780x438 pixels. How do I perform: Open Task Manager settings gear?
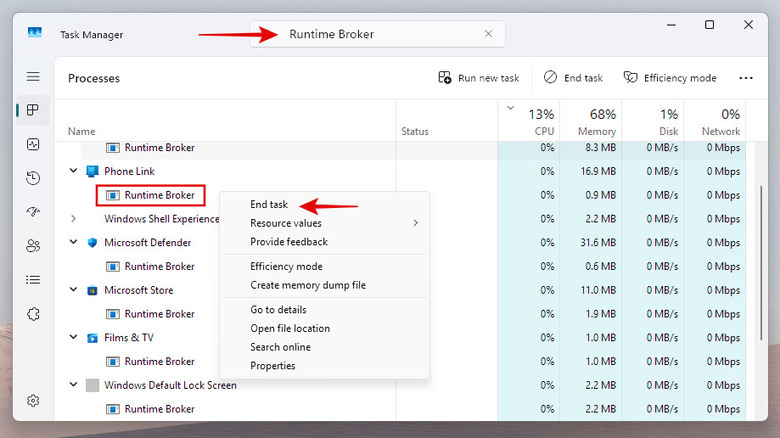[33, 401]
